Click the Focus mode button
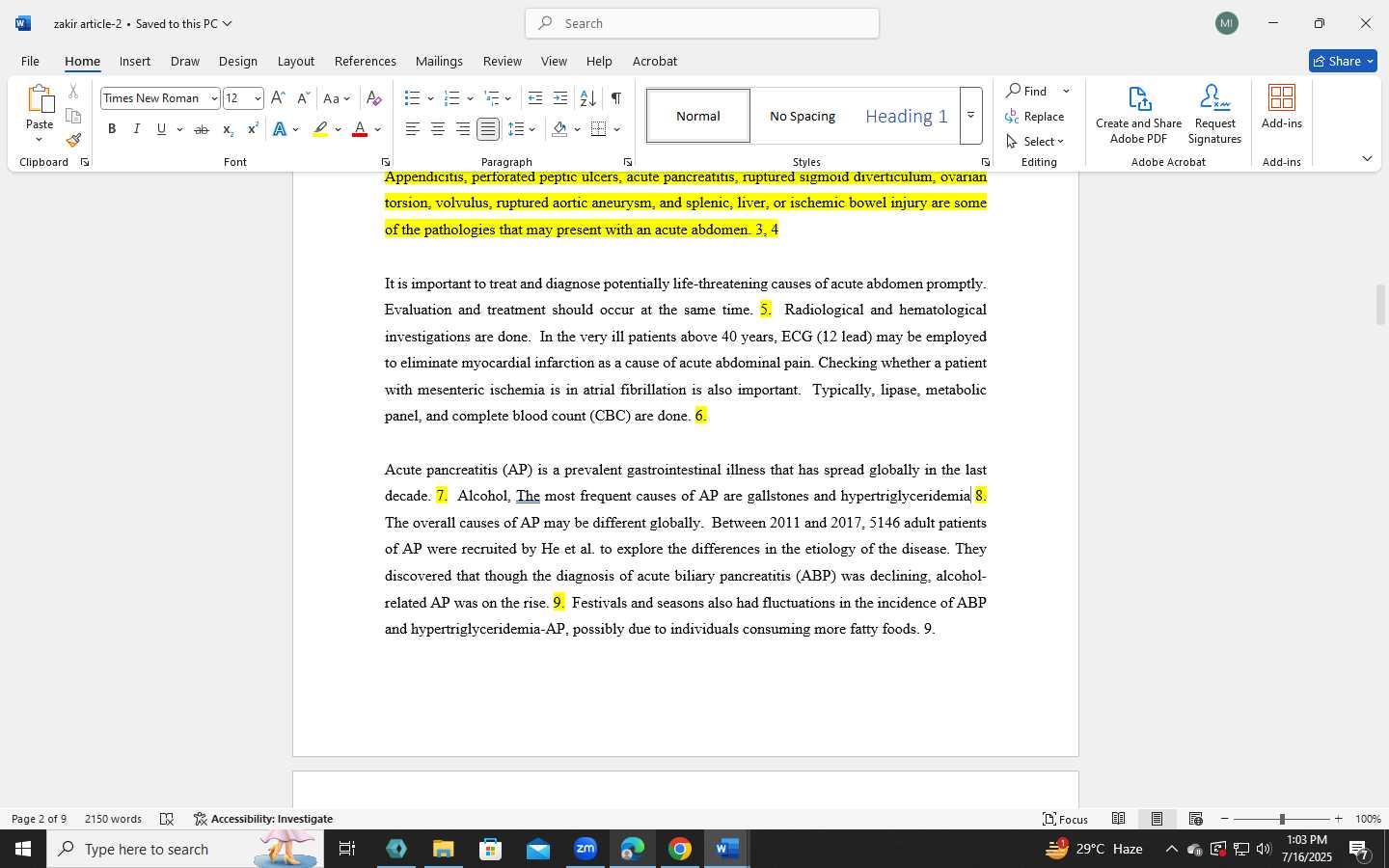Screen dimensions: 1389x868 (x=1066, y=819)
